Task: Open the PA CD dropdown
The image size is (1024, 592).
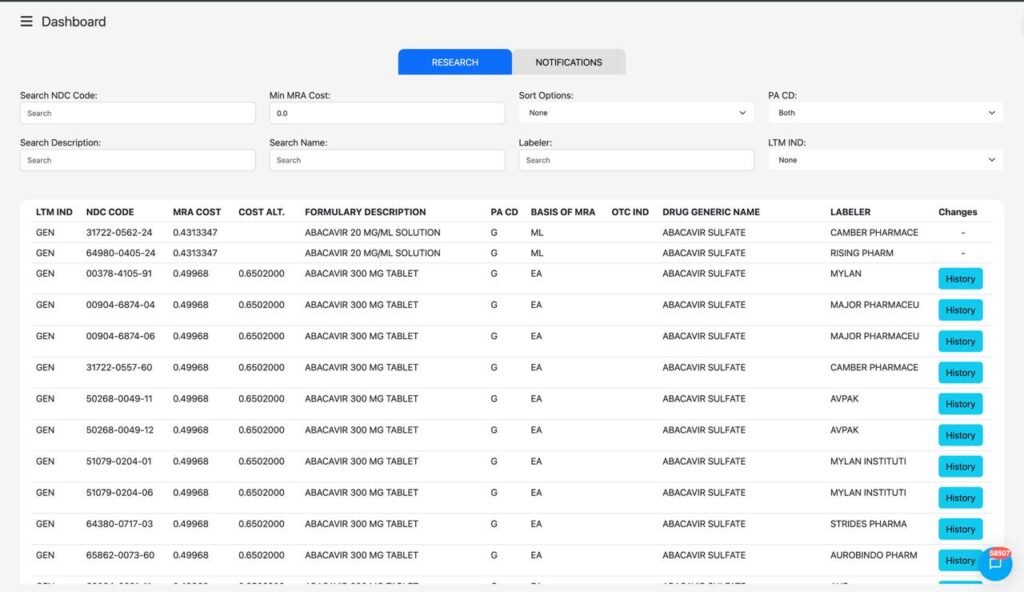Action: (885, 113)
